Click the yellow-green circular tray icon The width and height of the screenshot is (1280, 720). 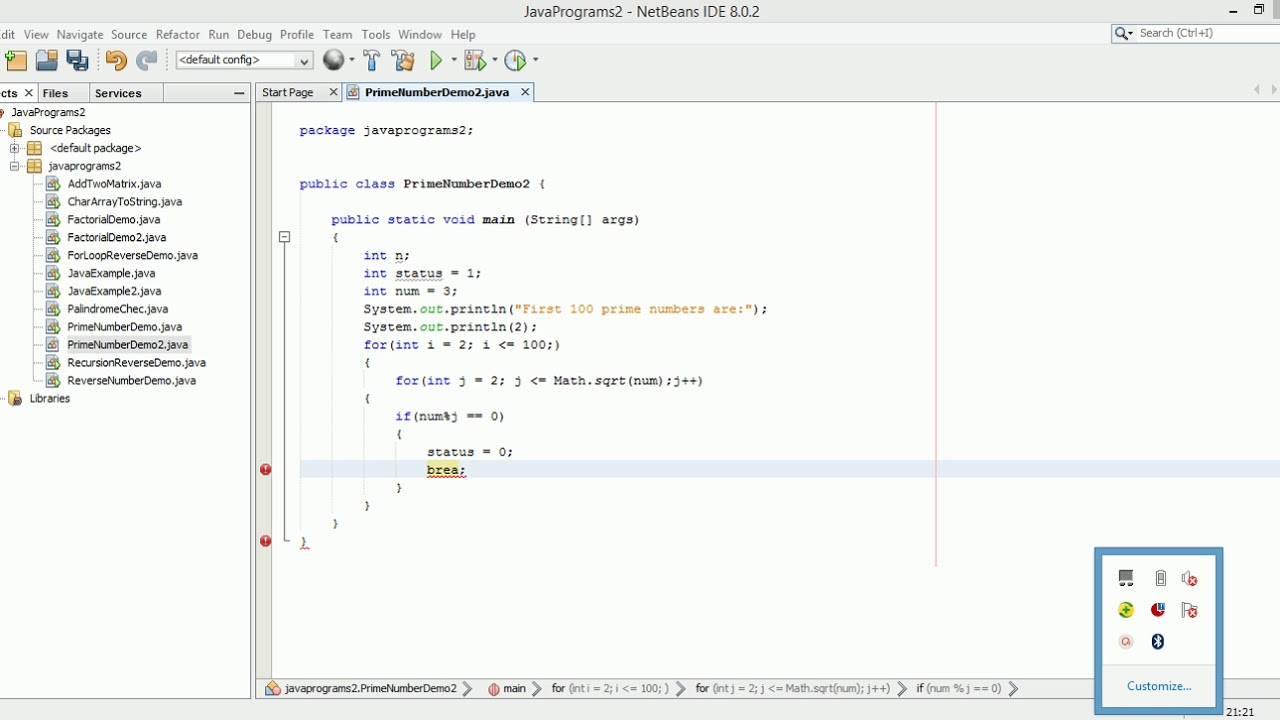pos(1126,610)
